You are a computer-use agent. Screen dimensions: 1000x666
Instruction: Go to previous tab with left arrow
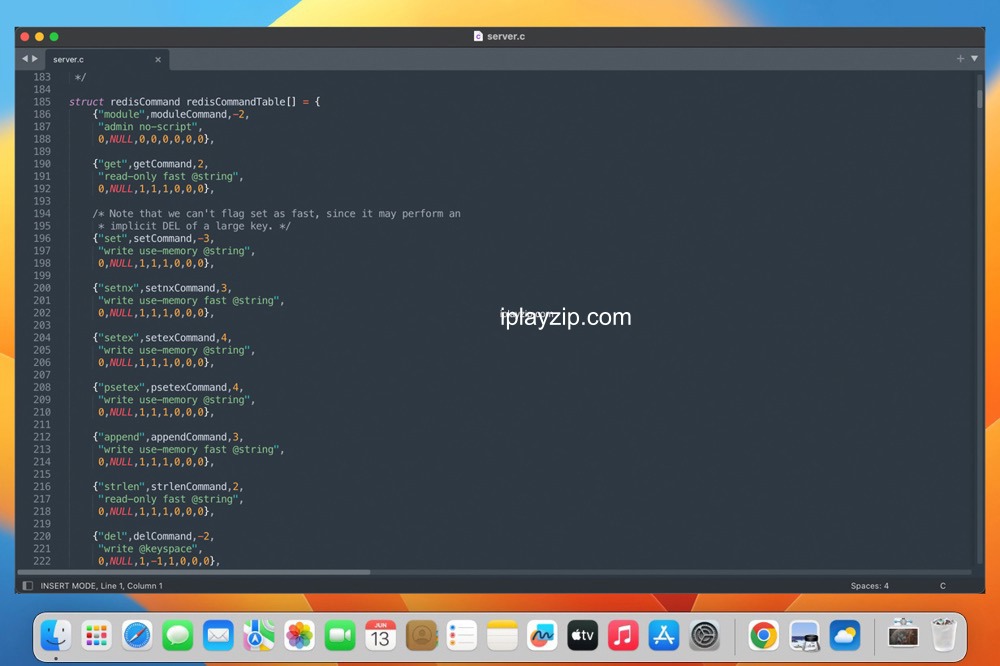[x=25, y=59]
